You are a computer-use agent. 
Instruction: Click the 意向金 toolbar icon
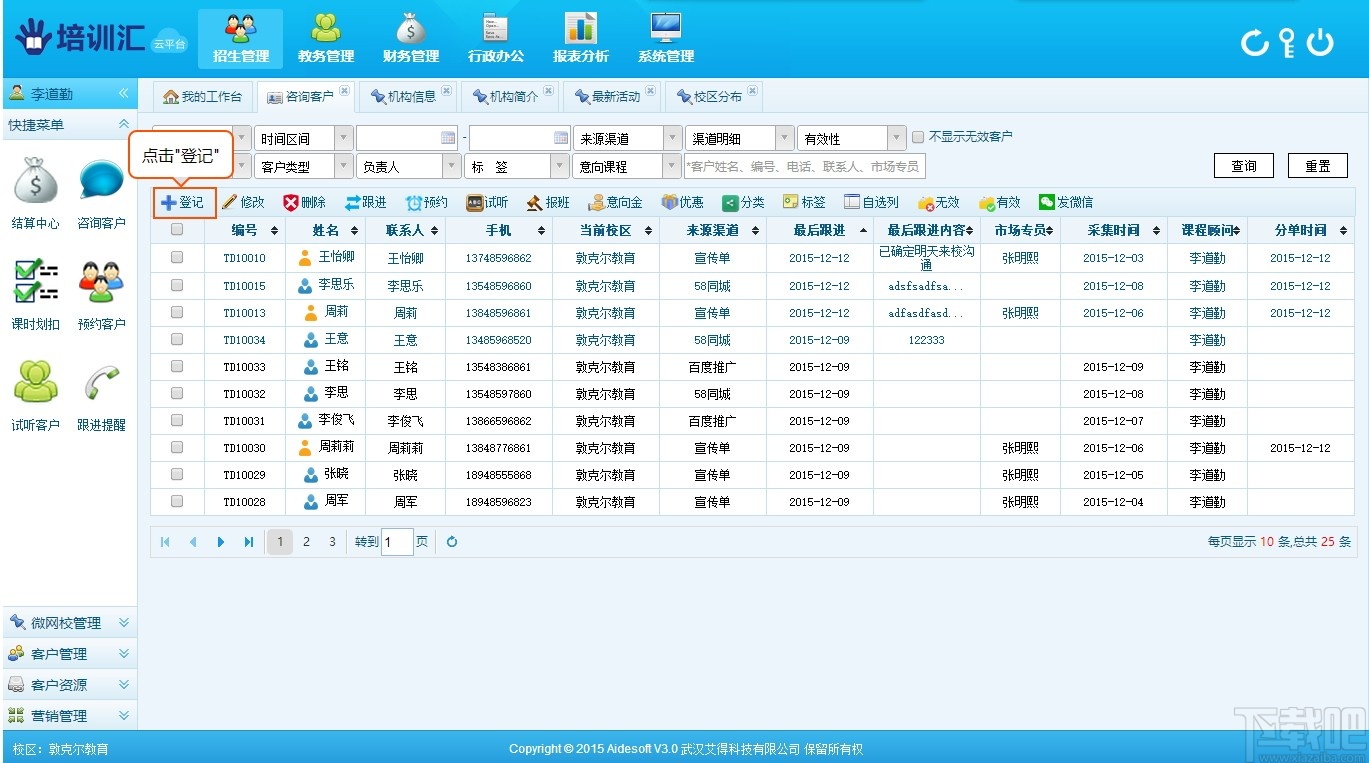(597, 203)
